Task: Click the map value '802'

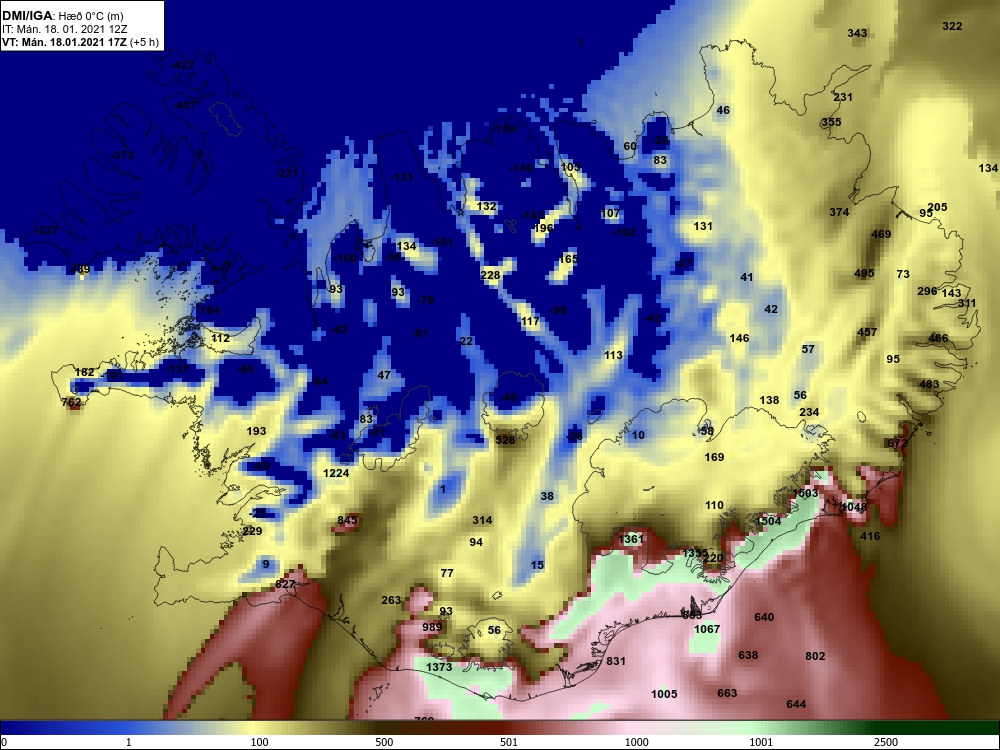Action: coord(815,656)
